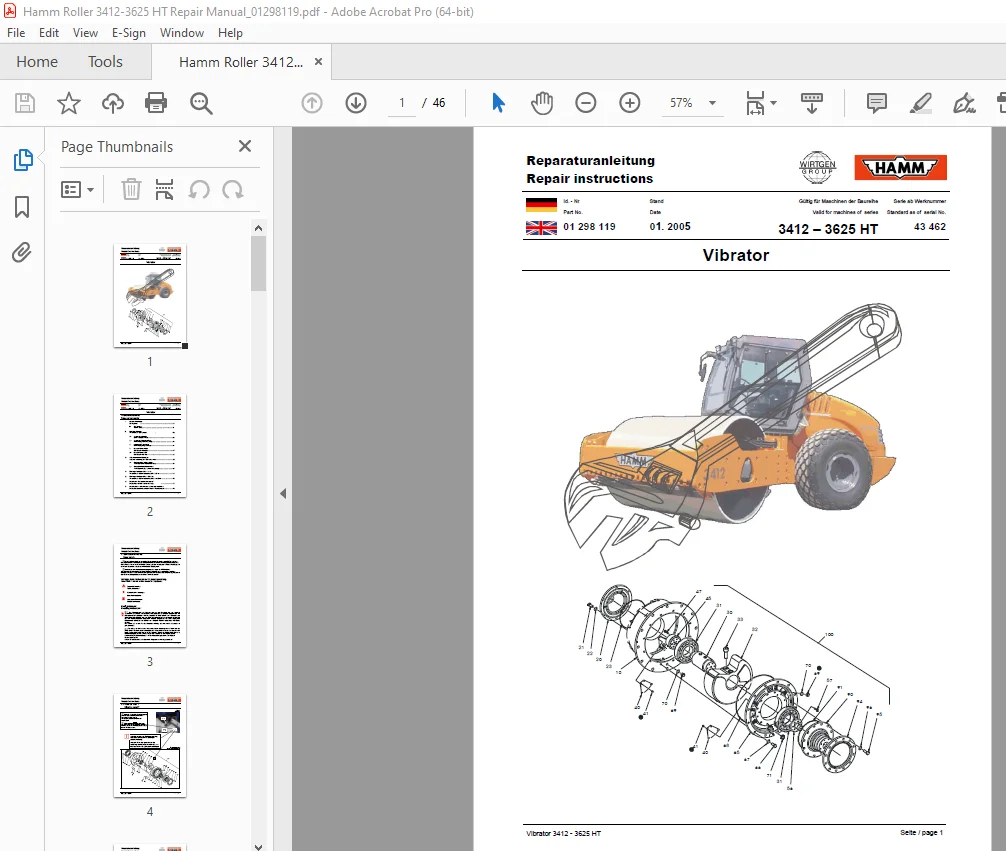The height and width of the screenshot is (851, 1006).
Task: Select page 3 thumbnail
Action: click(149, 596)
